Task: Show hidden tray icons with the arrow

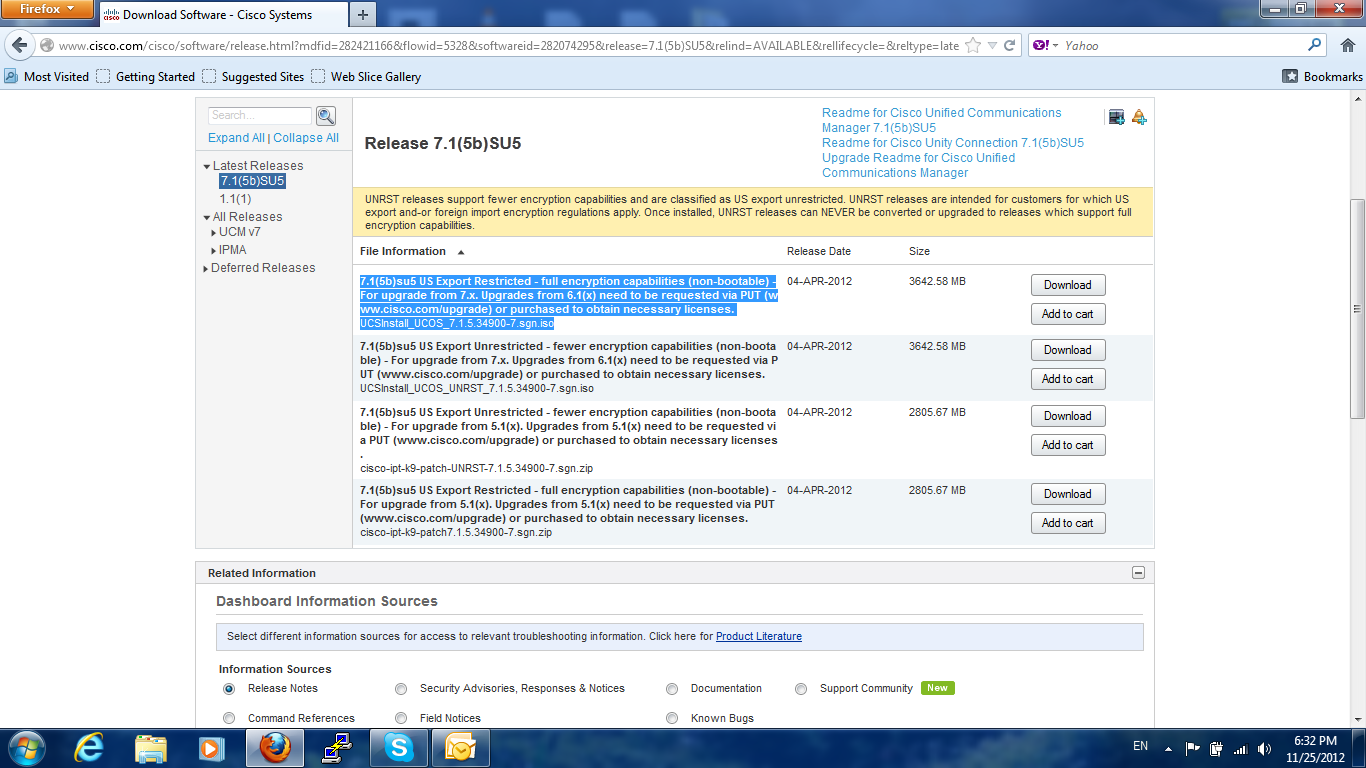Action: (x=1168, y=748)
